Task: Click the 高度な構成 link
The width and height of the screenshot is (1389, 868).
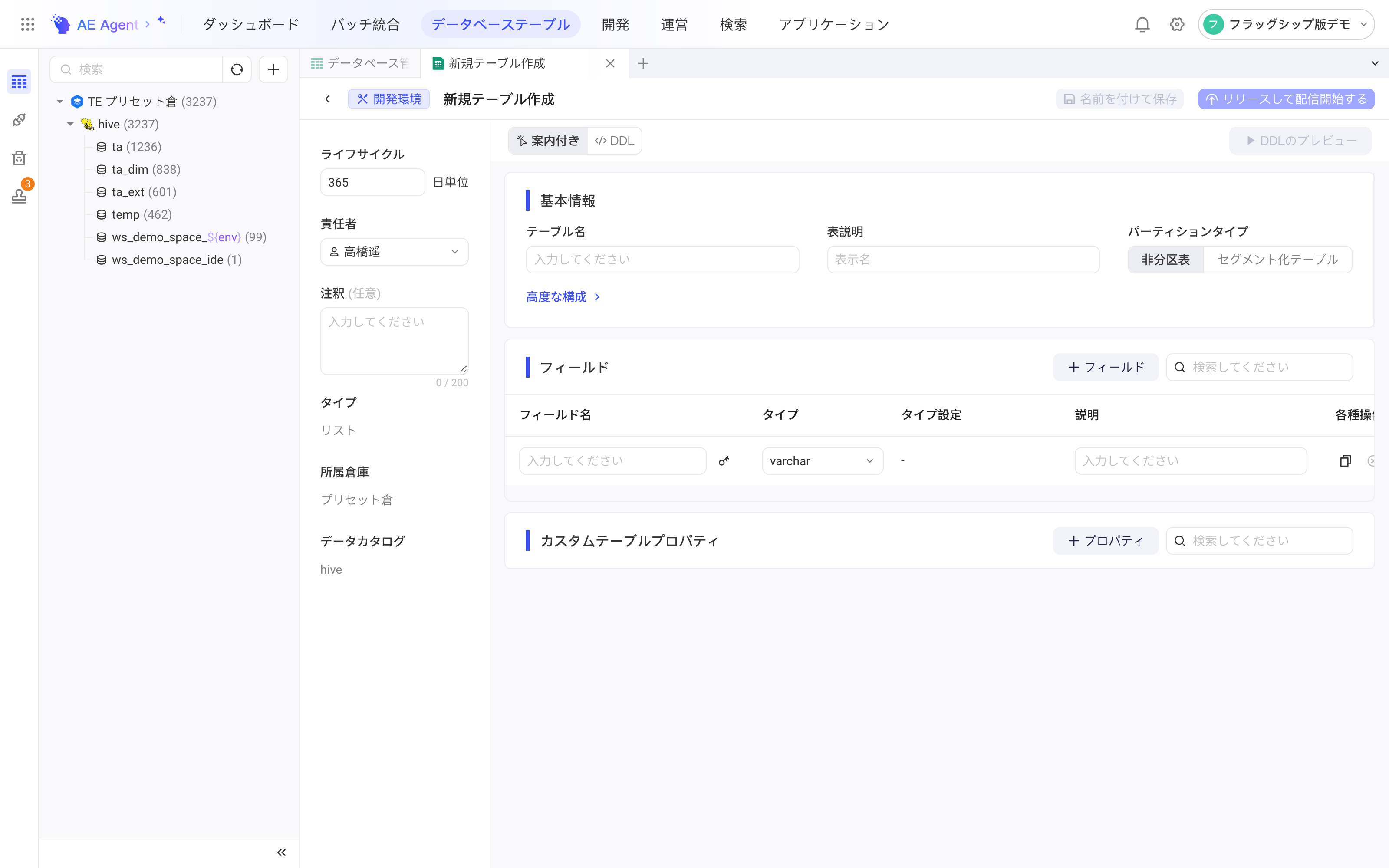Action: click(x=563, y=297)
